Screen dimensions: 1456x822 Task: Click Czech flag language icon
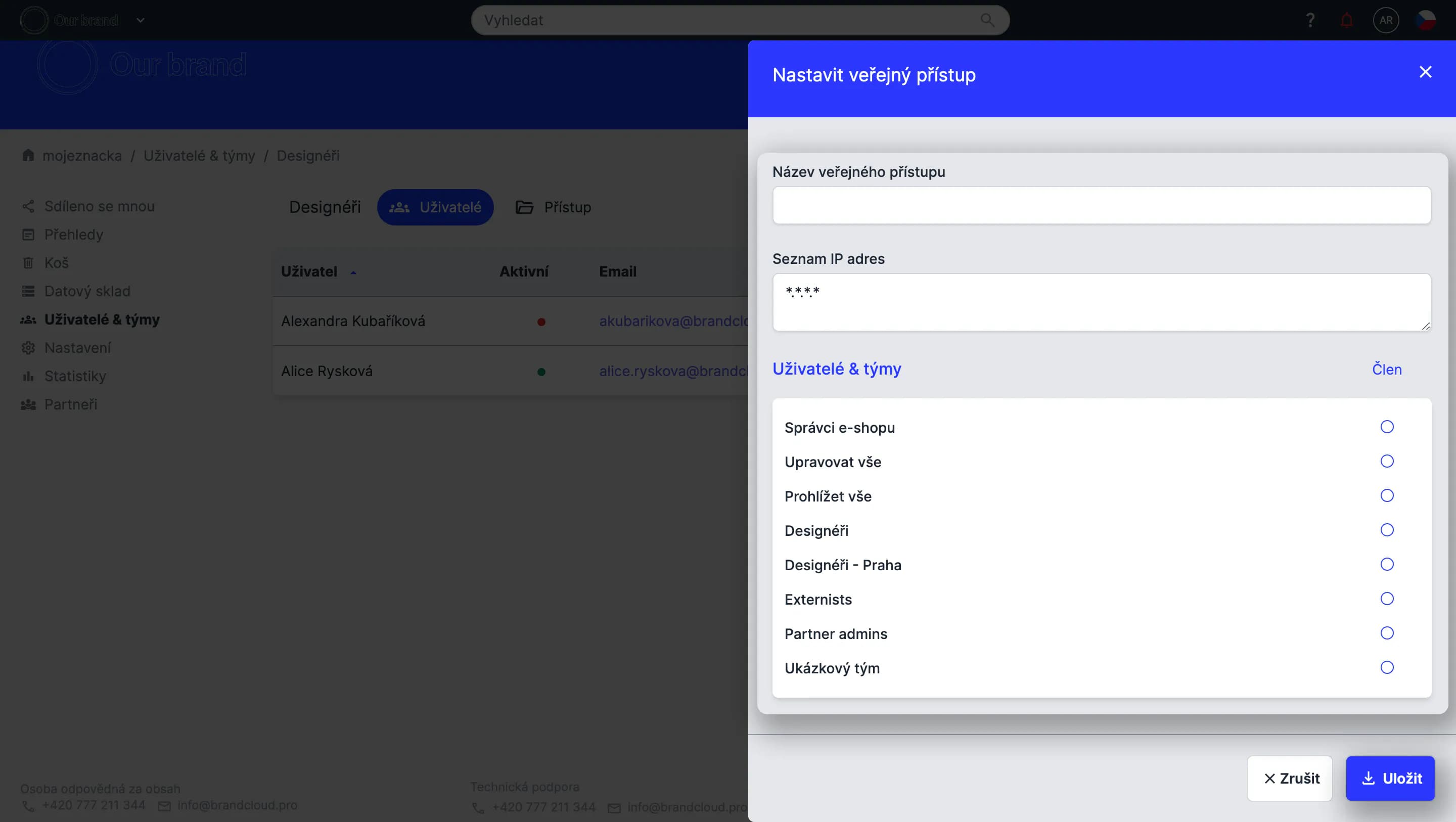(x=1425, y=20)
